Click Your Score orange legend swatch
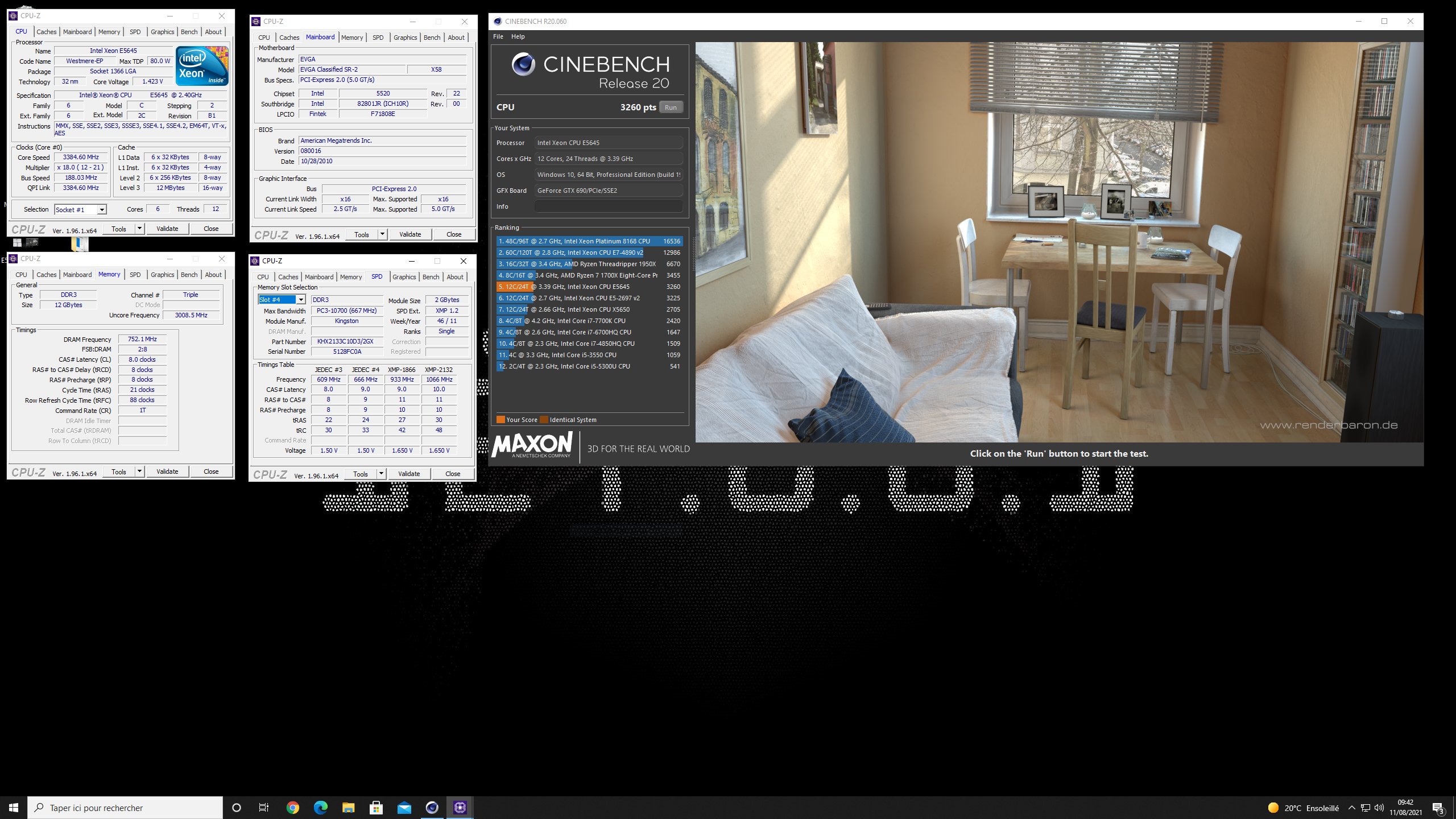This screenshot has height=819, width=1456. 500,420
